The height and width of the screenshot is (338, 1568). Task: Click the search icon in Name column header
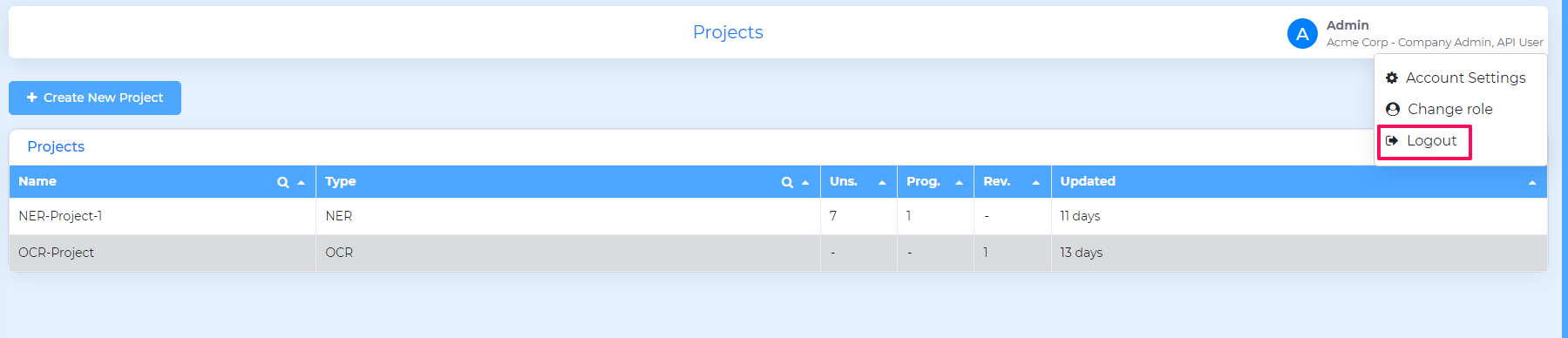283,182
